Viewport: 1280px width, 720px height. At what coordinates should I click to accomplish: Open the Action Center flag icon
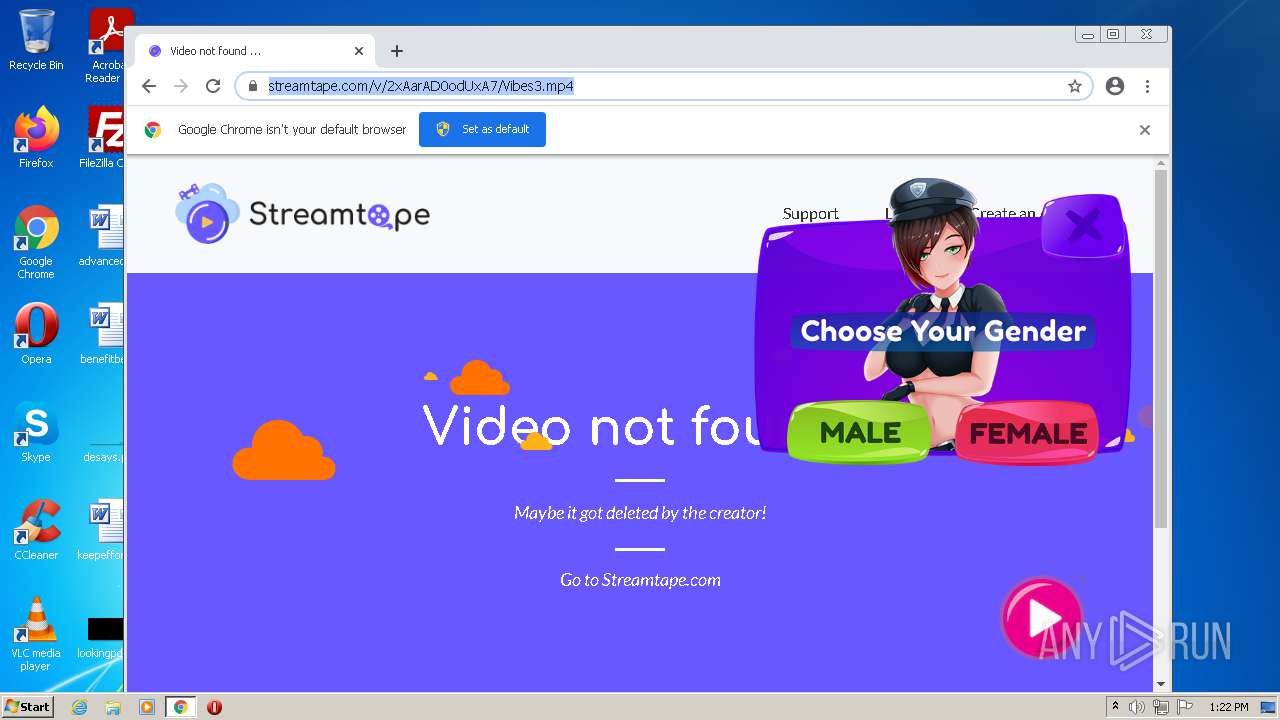(x=1185, y=707)
